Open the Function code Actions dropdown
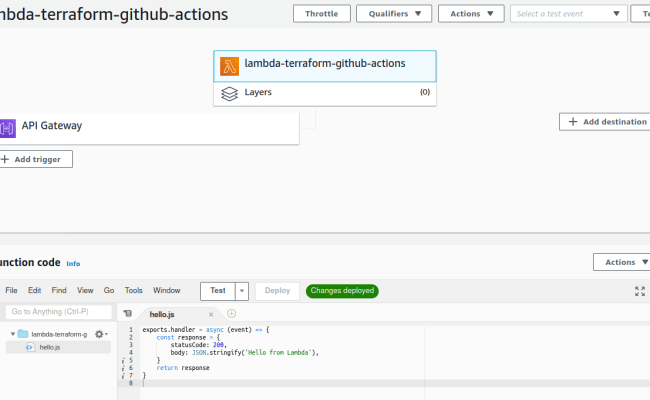This screenshot has height=400, width=650. pyautogui.click(x=622, y=262)
